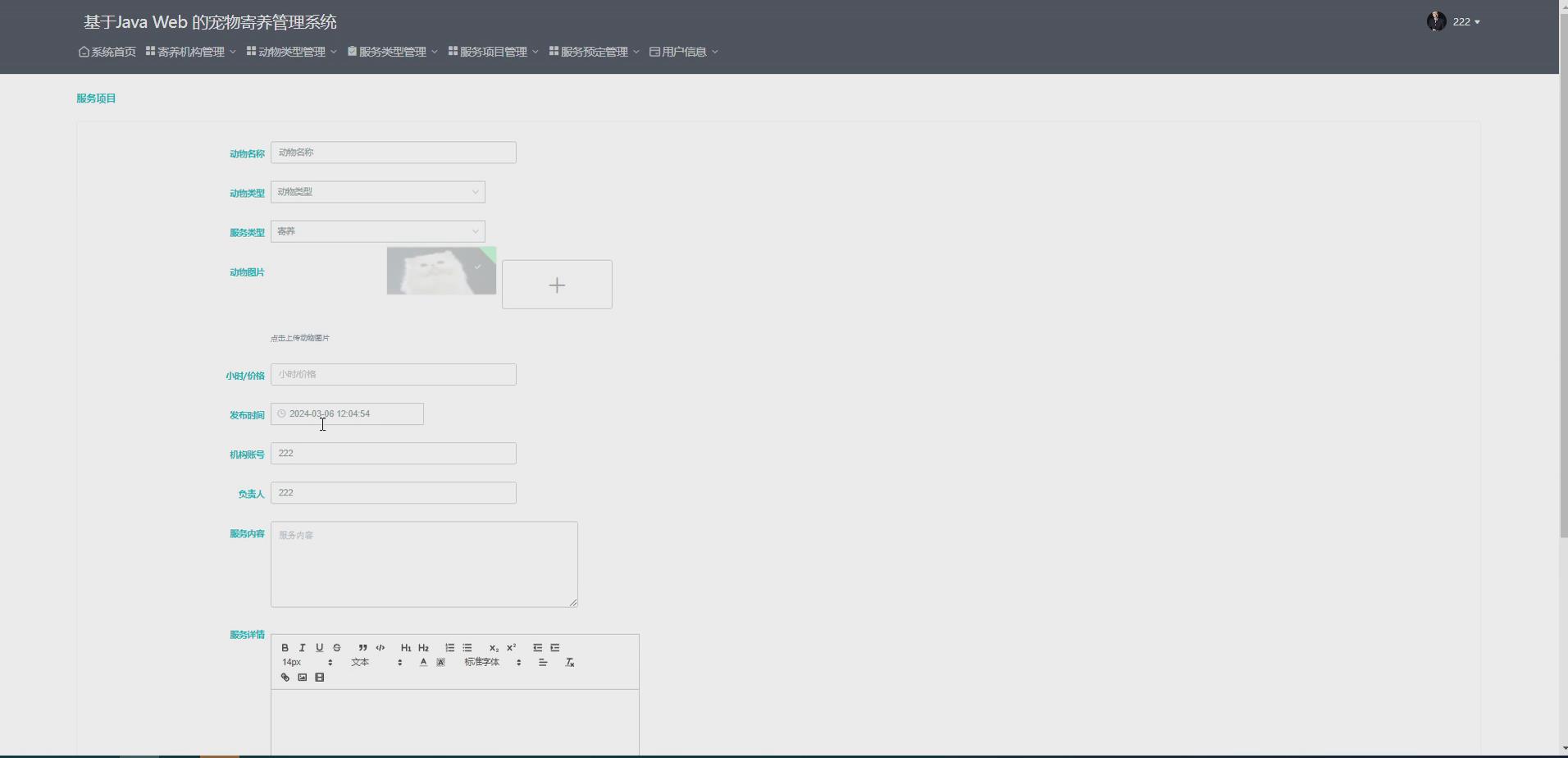Open the 文本 heading style dropdown

pyautogui.click(x=376, y=662)
